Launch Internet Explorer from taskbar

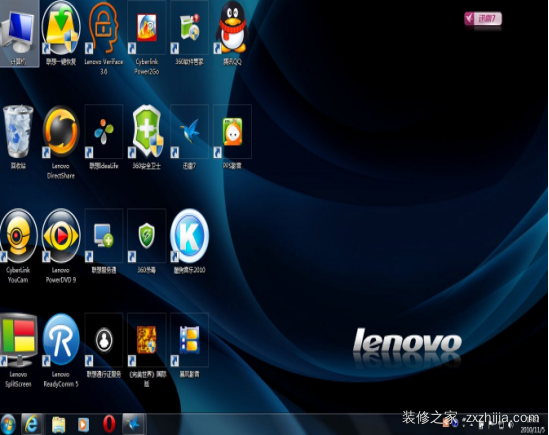tap(32, 424)
